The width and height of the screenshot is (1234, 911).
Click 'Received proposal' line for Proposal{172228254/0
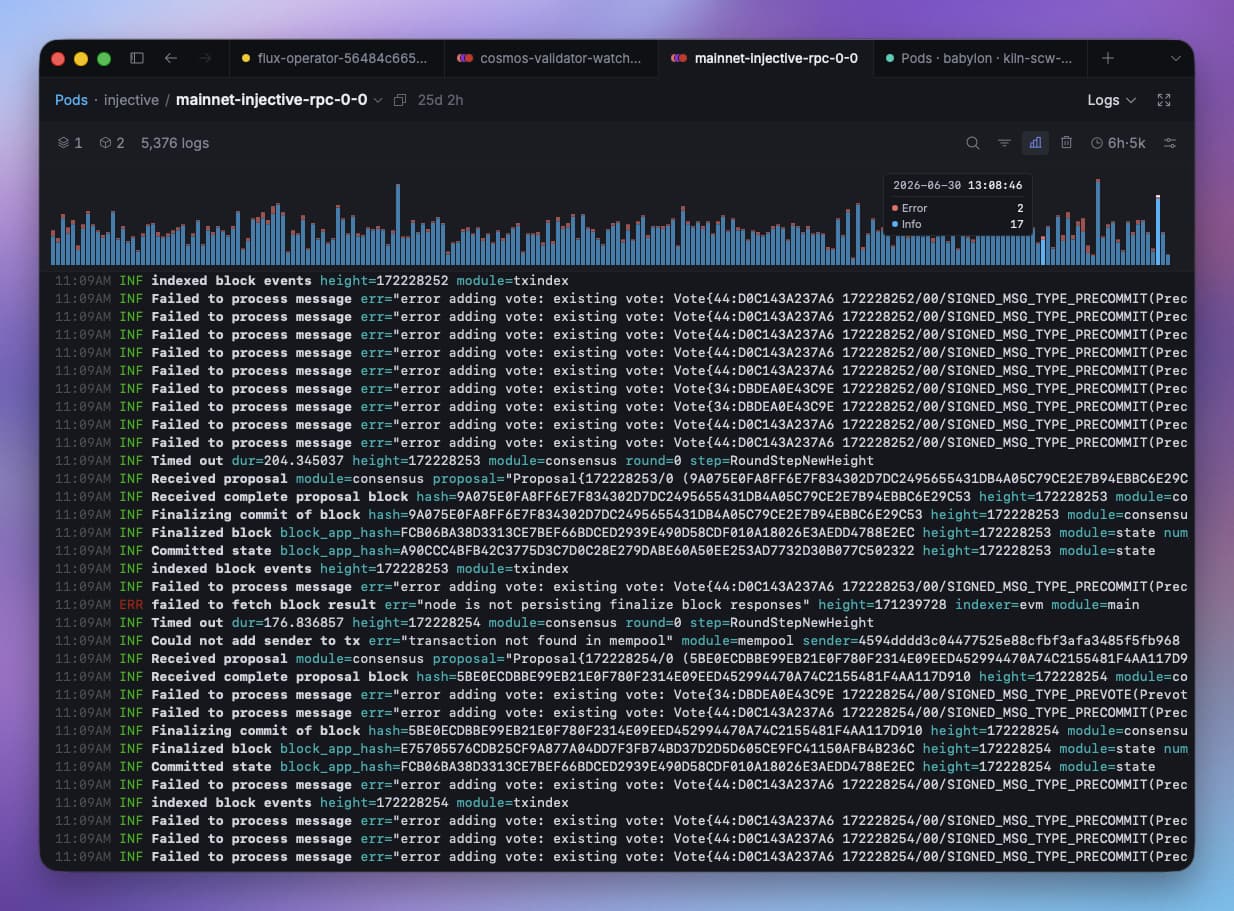tap(621, 659)
